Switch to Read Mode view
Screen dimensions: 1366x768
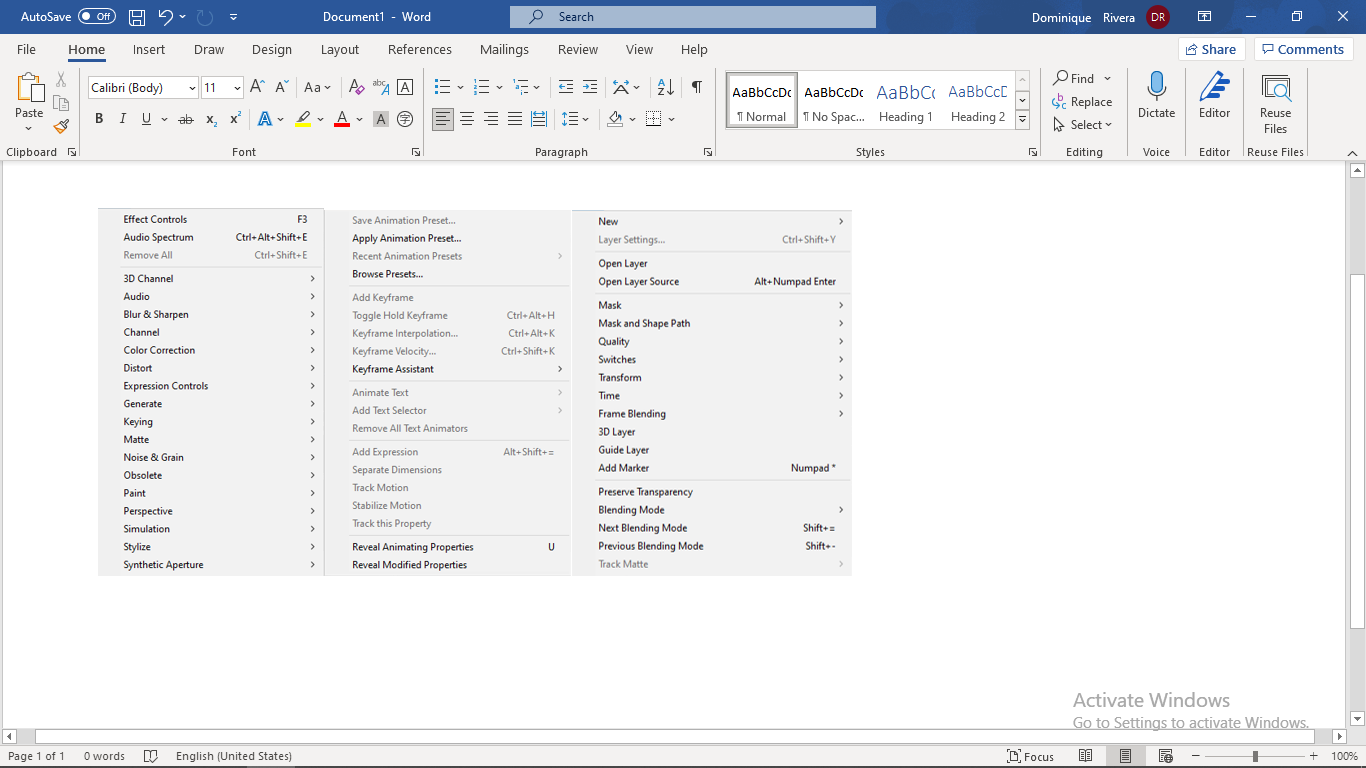coord(1086,756)
